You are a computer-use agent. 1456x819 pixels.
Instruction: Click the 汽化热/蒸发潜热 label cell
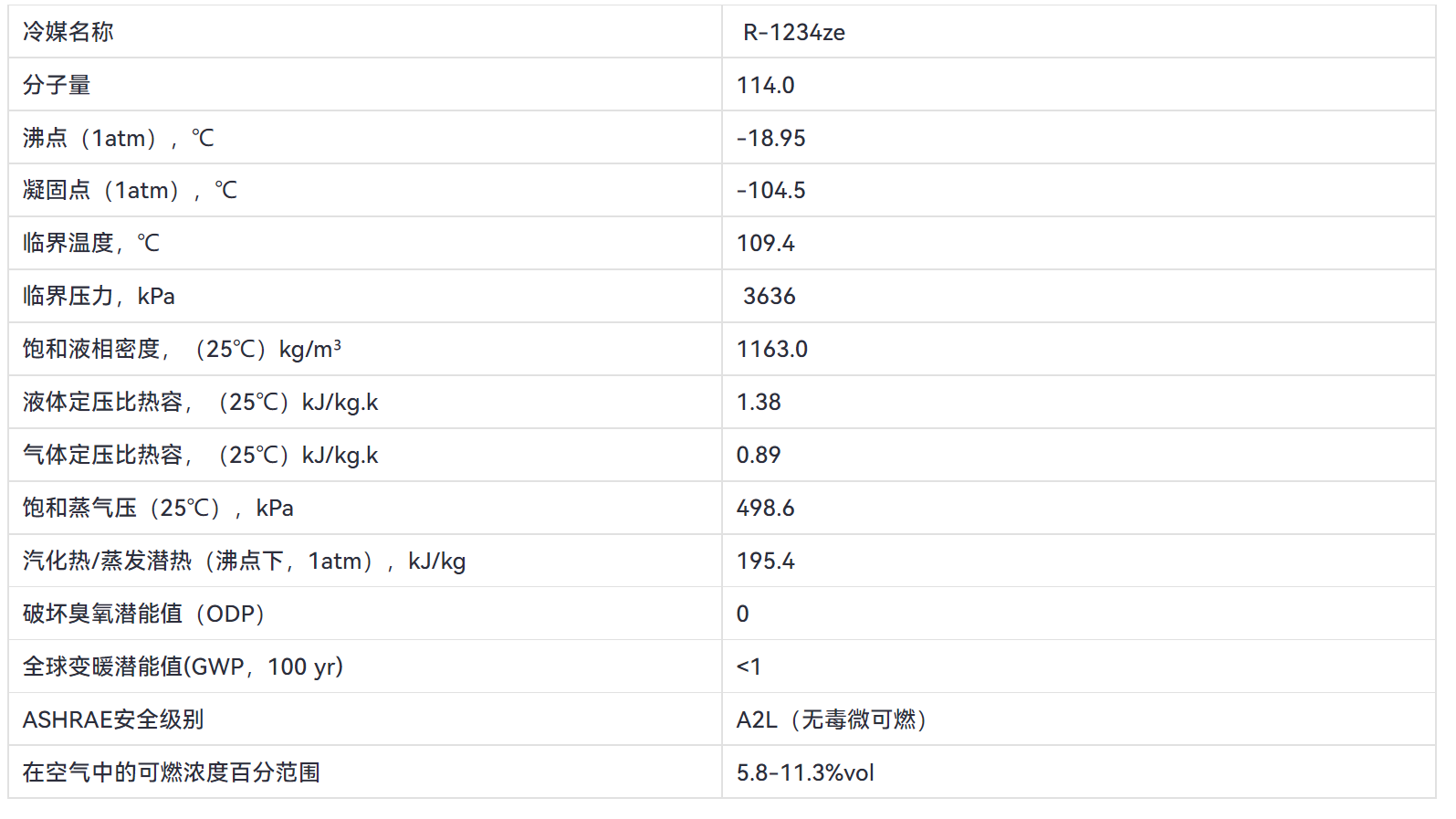point(244,561)
